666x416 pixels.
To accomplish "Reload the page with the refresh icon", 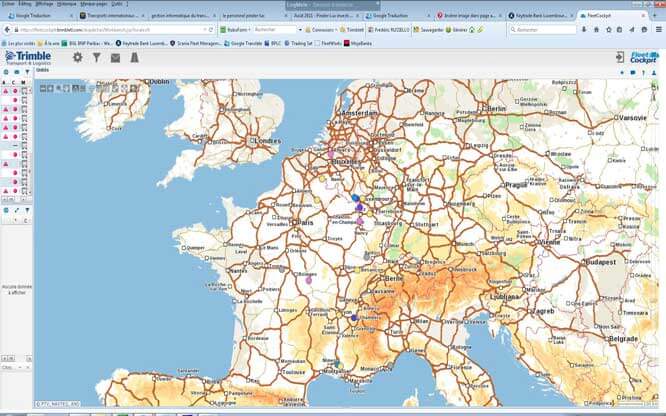I will click(x=211, y=30).
